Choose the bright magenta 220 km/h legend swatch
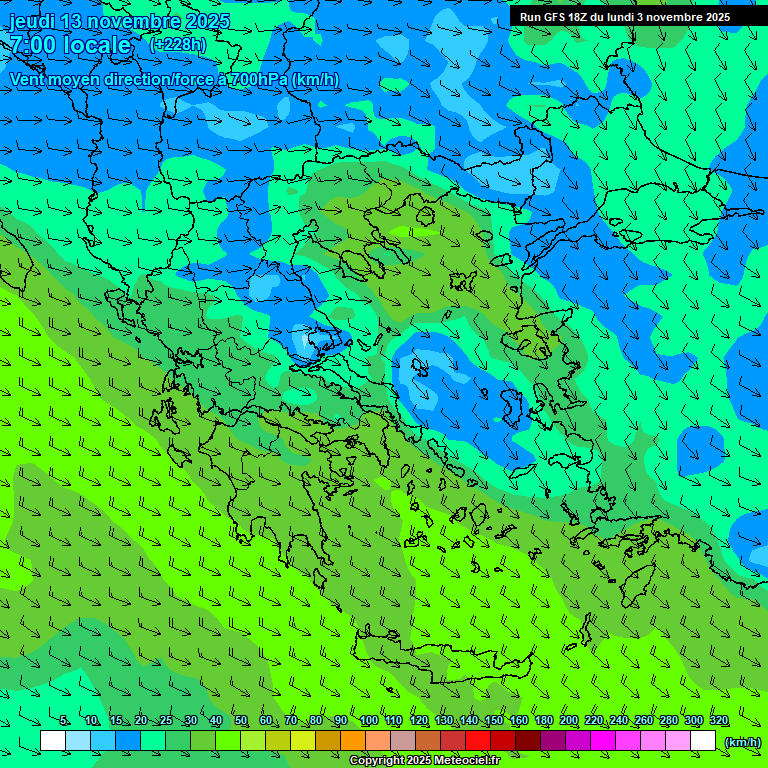The height and width of the screenshot is (768, 768). (603, 741)
